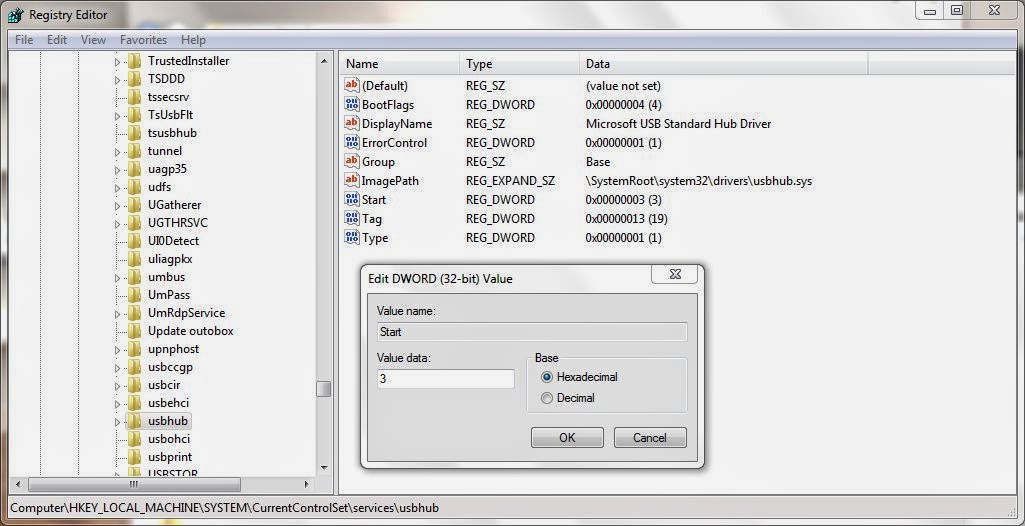
Task: Expand the usbhub key
Action: pyautogui.click(x=118, y=422)
